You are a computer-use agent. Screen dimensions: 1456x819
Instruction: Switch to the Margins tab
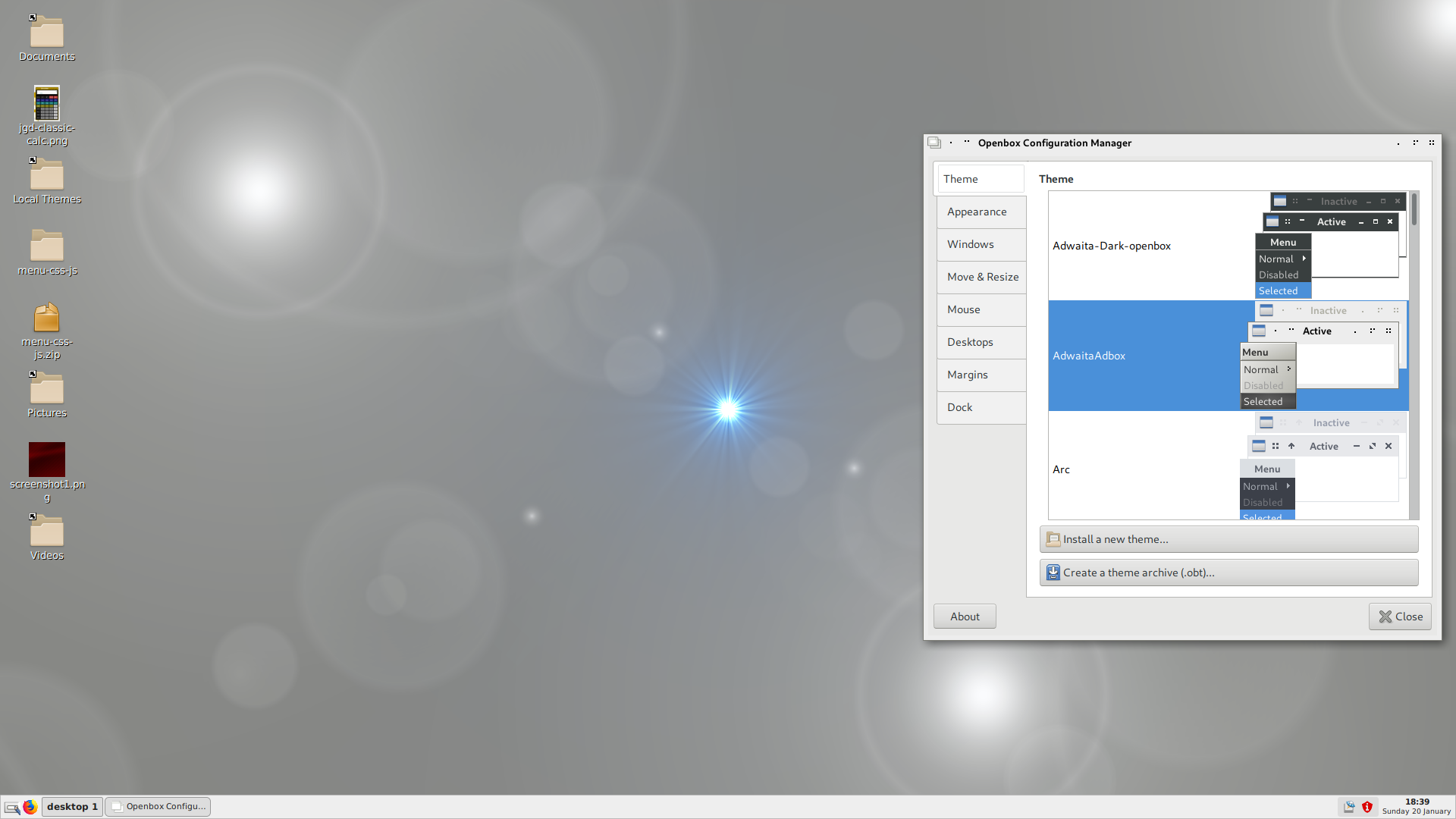coord(981,375)
